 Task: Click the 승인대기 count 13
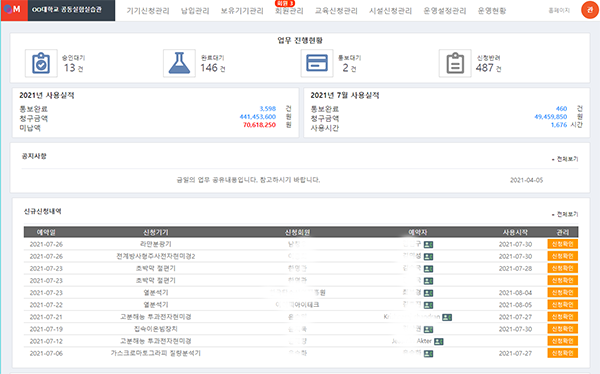(70, 68)
